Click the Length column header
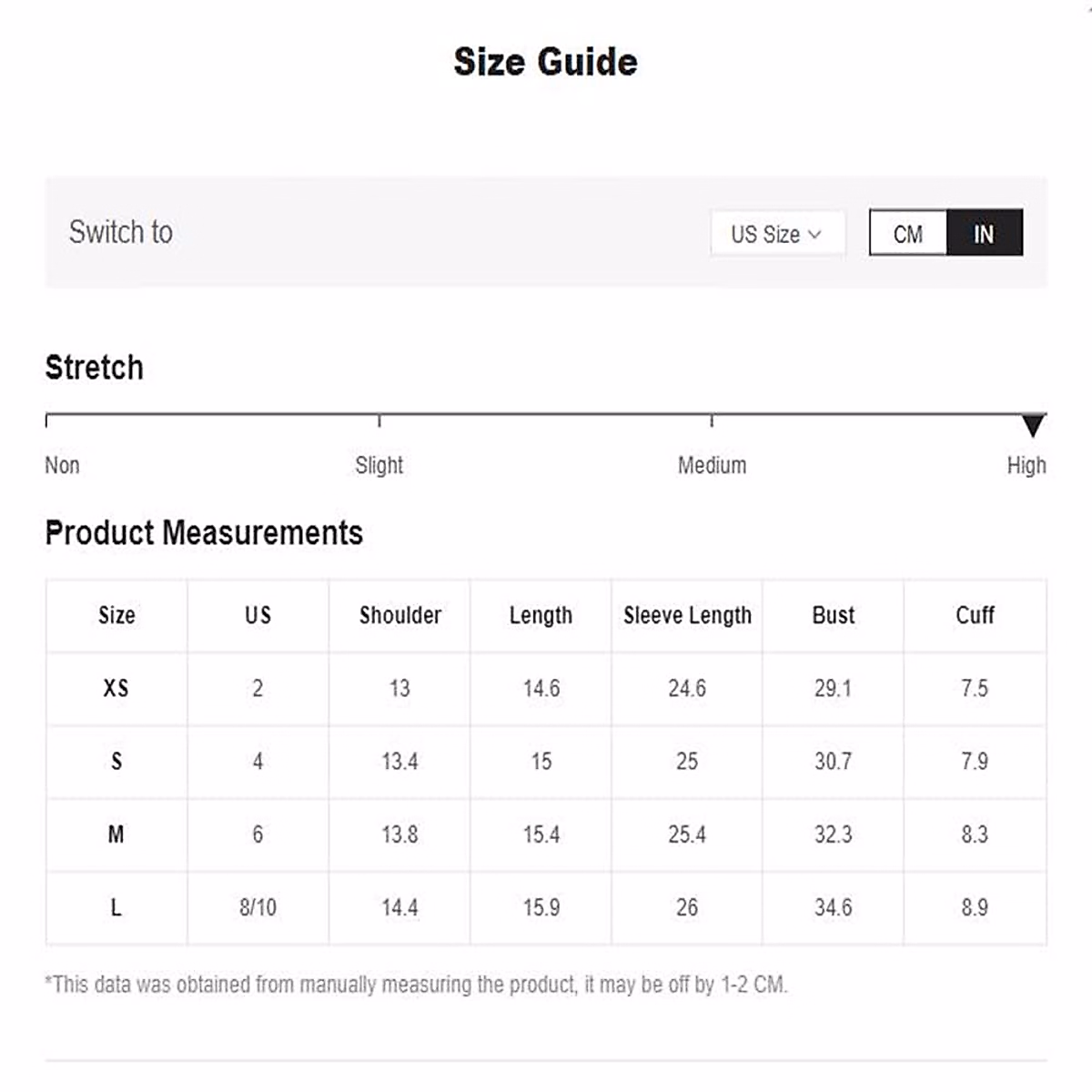Image resolution: width=1092 pixels, height=1092 pixels. coord(541,615)
